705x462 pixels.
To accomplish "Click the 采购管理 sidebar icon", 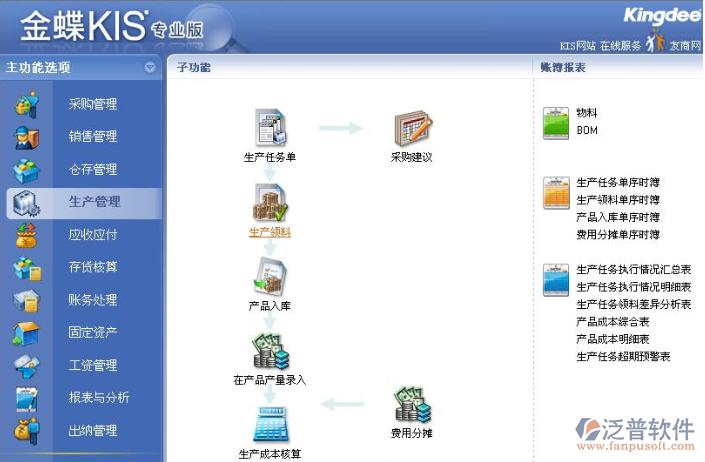I will (x=27, y=105).
